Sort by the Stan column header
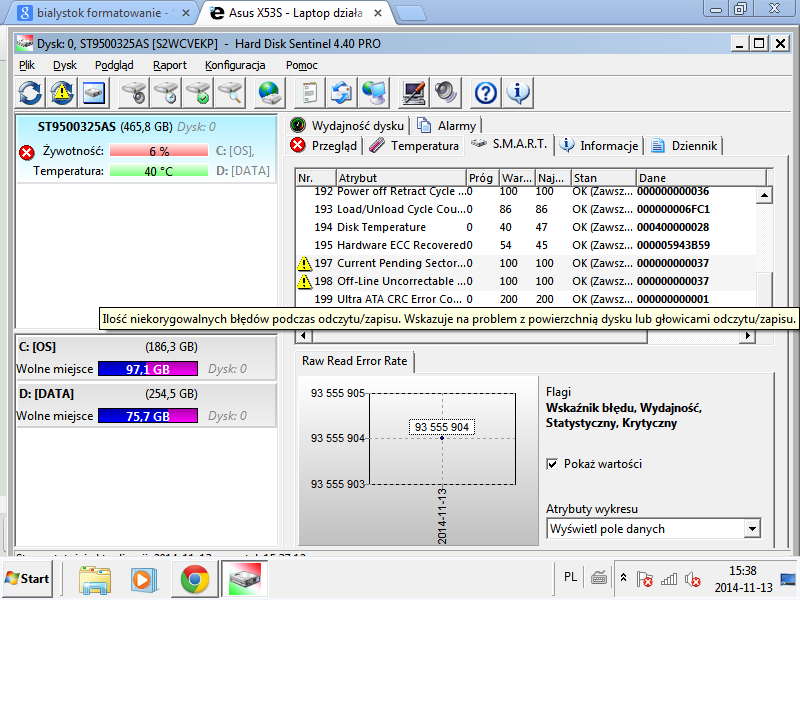The image size is (800, 719). pyautogui.click(x=604, y=178)
